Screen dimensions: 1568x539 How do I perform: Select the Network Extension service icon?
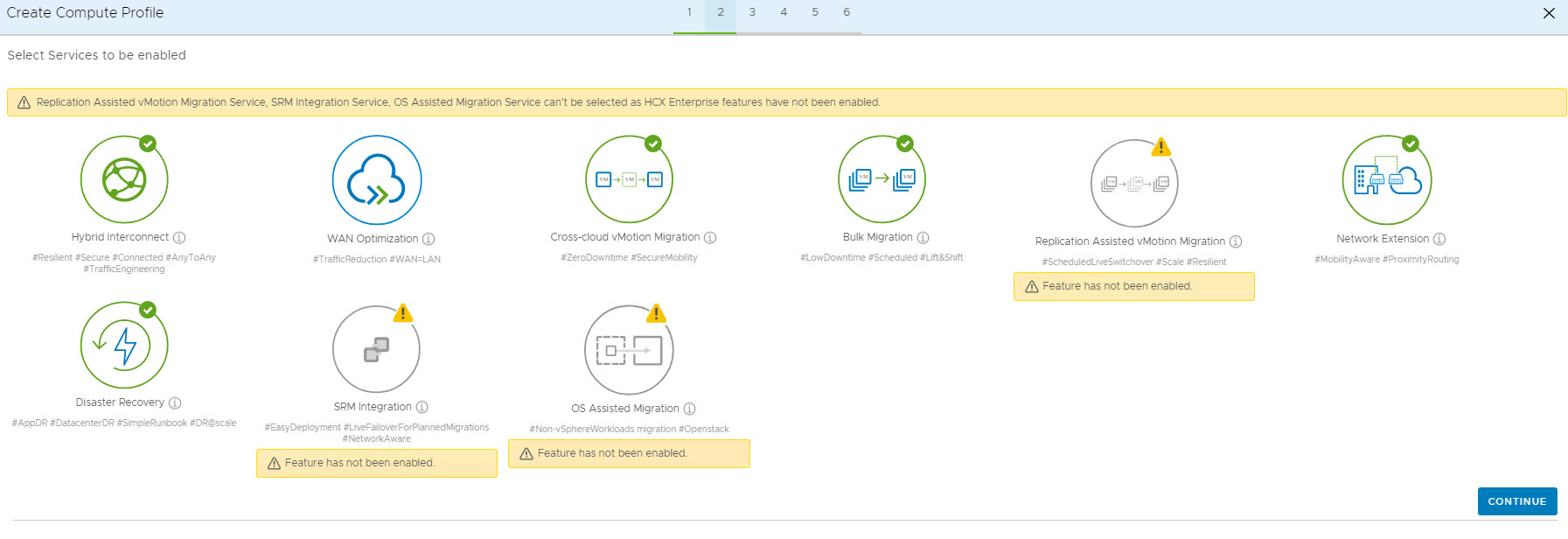tap(1387, 180)
